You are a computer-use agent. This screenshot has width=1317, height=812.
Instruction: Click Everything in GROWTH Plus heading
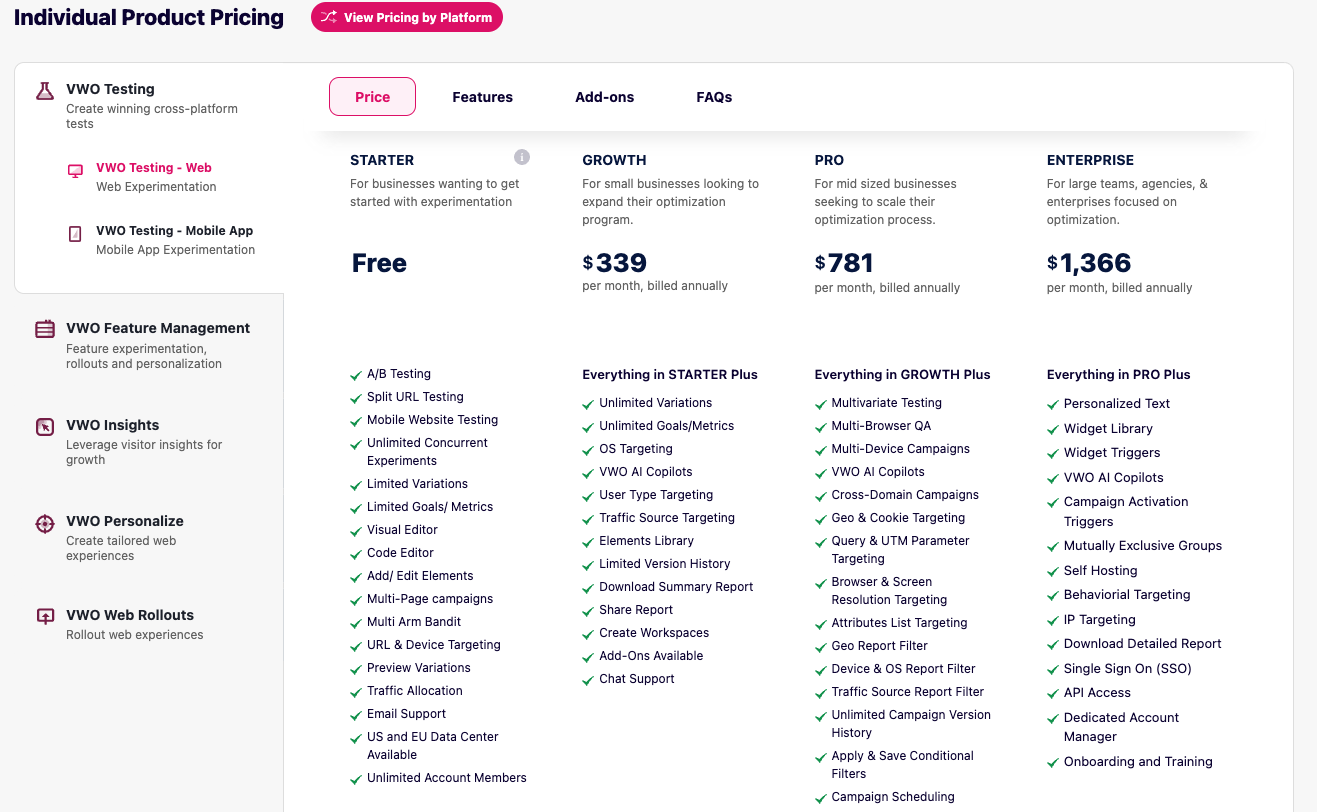(x=902, y=375)
